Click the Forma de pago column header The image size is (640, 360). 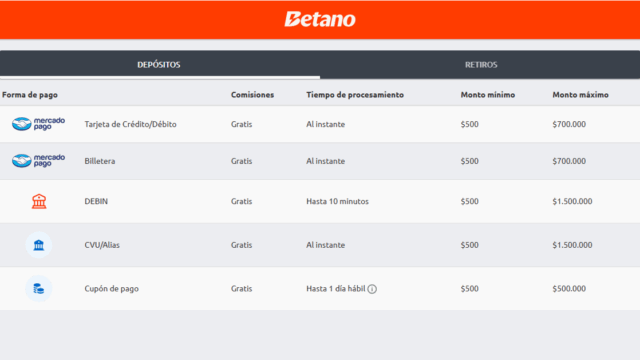point(30,95)
